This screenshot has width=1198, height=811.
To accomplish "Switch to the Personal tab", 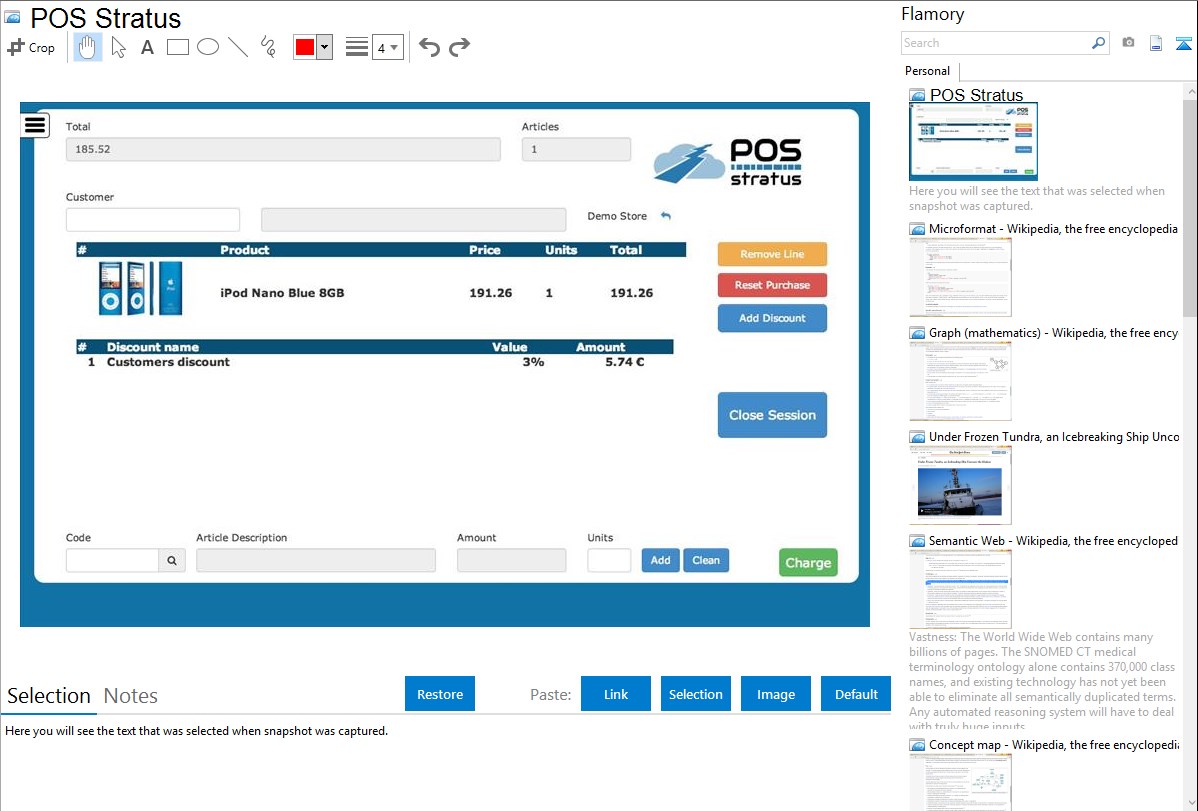I will click(928, 70).
